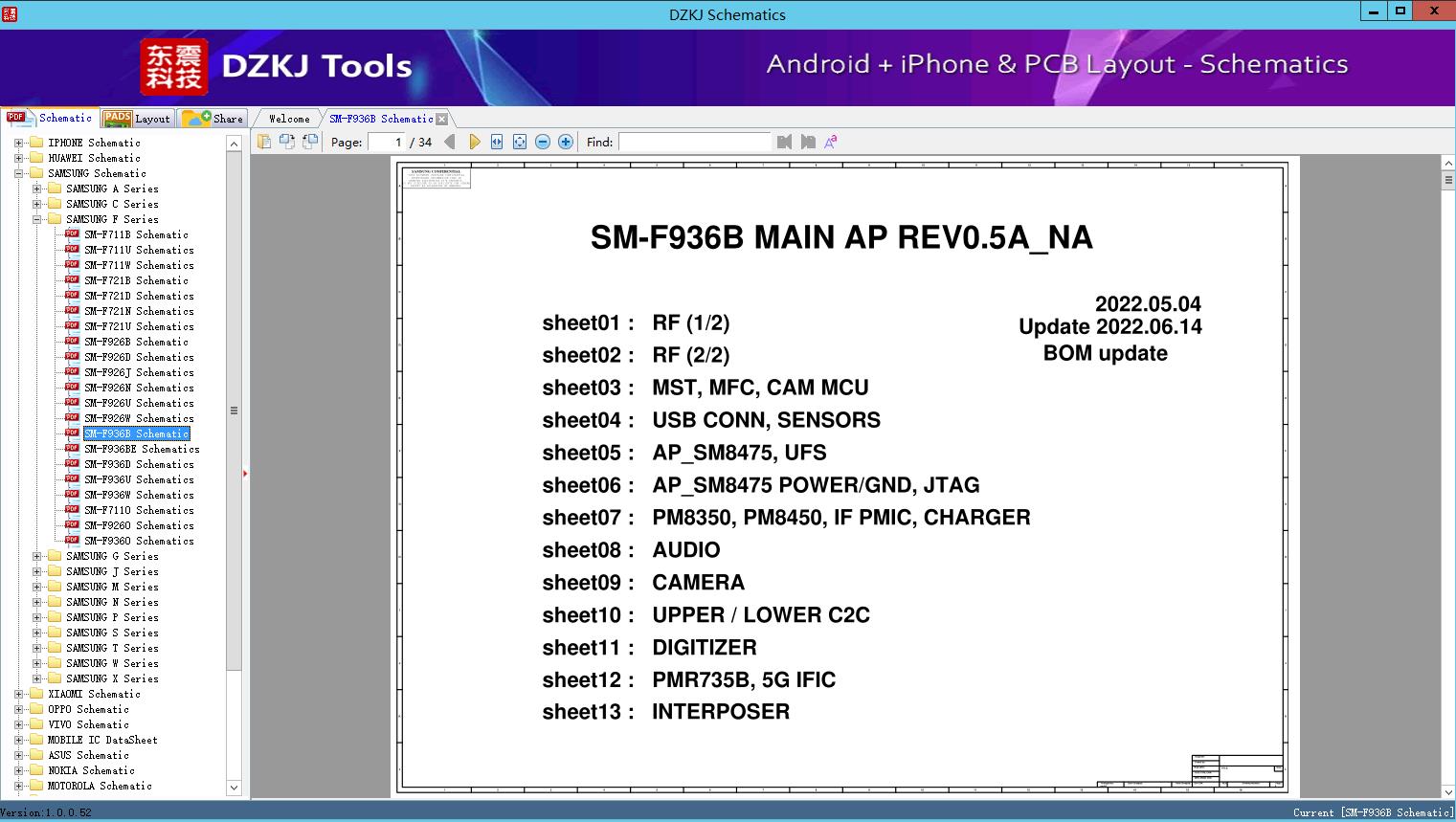This screenshot has height=822, width=1456.
Task: Expand the SAMSUNG C Series node
Action: (x=36, y=204)
